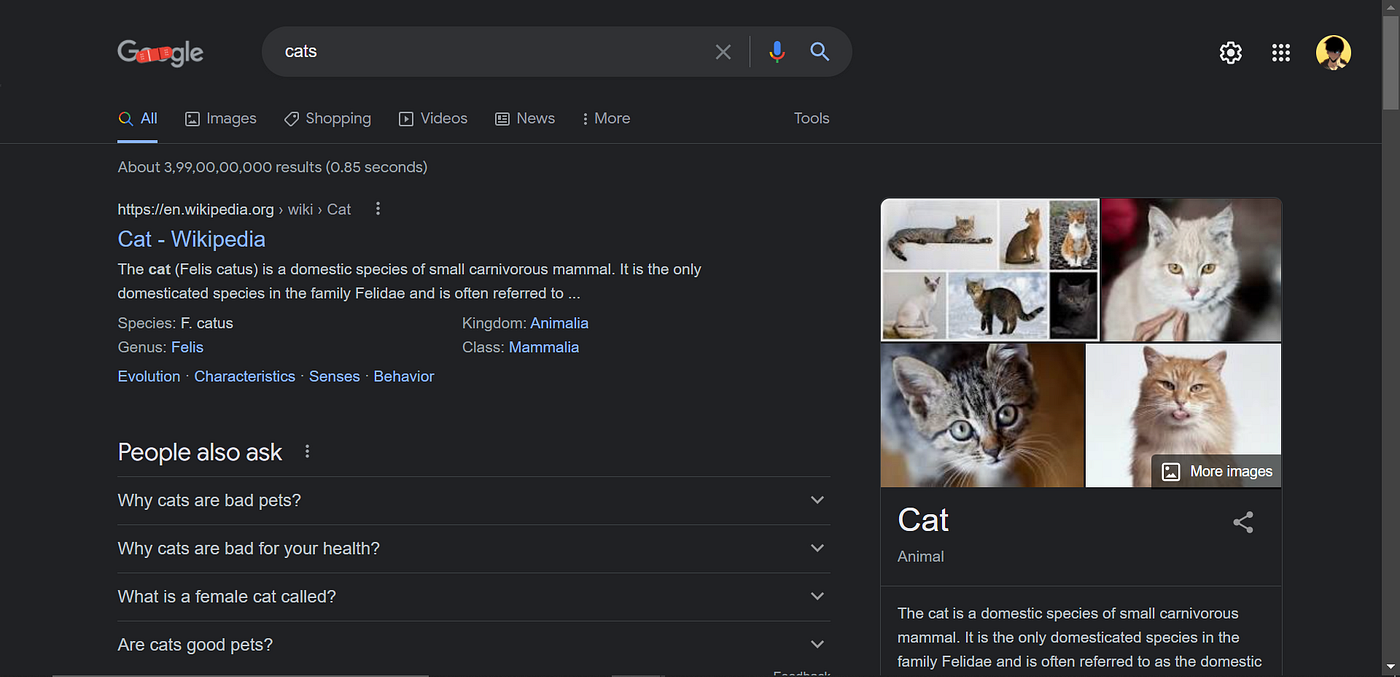The width and height of the screenshot is (1400, 677).
Task: Switch to the Images search tab
Action: tap(220, 118)
